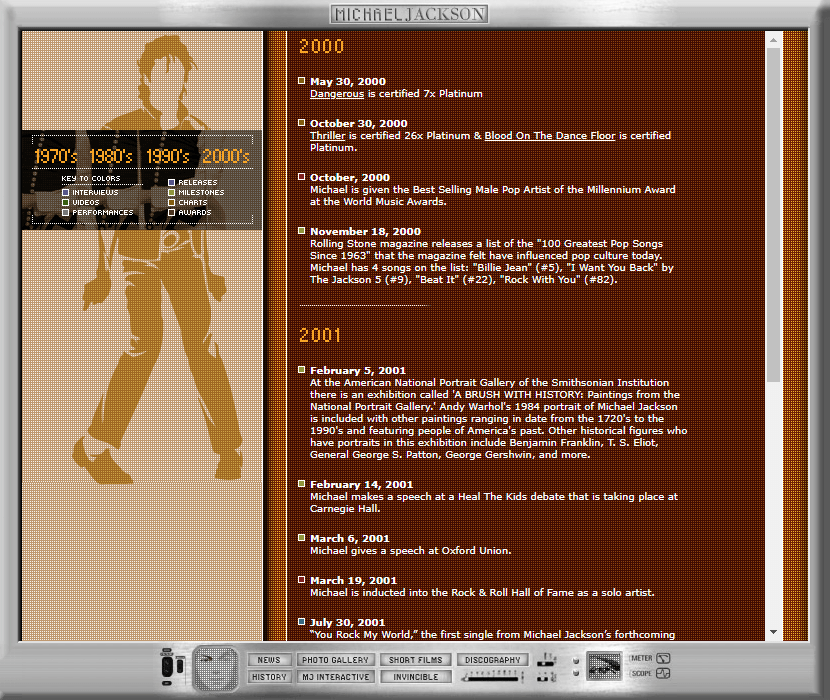Open the HISTORY section

coord(269,677)
